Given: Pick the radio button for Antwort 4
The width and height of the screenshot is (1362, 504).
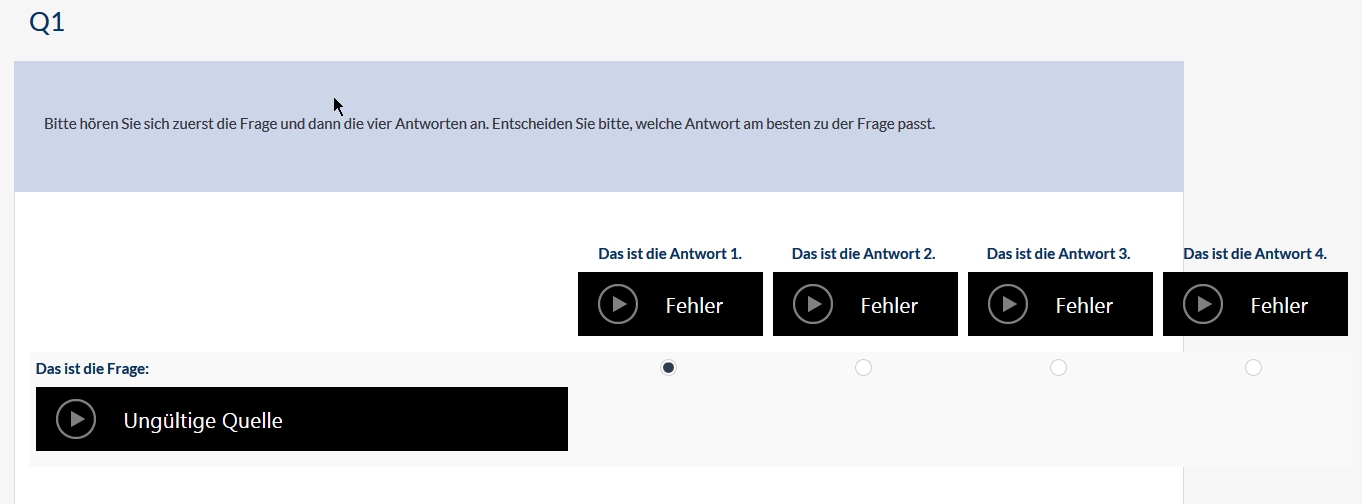Looking at the screenshot, I should pos(1254,368).
